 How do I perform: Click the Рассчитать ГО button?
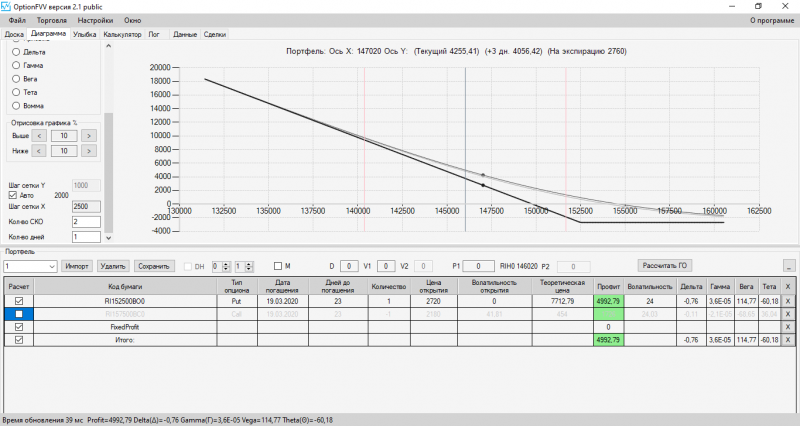click(664, 265)
